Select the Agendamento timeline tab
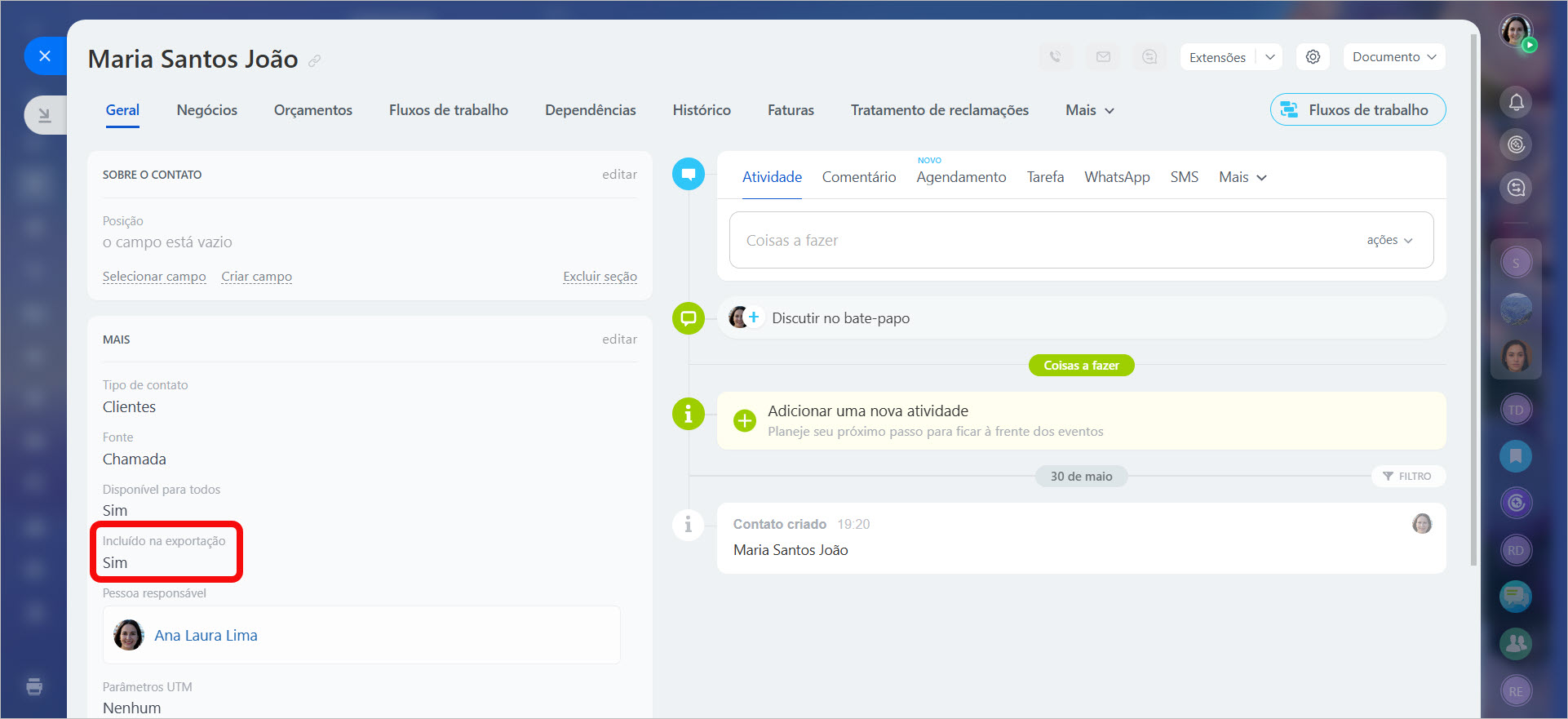Screen dimensions: 1568x719 tap(961, 177)
